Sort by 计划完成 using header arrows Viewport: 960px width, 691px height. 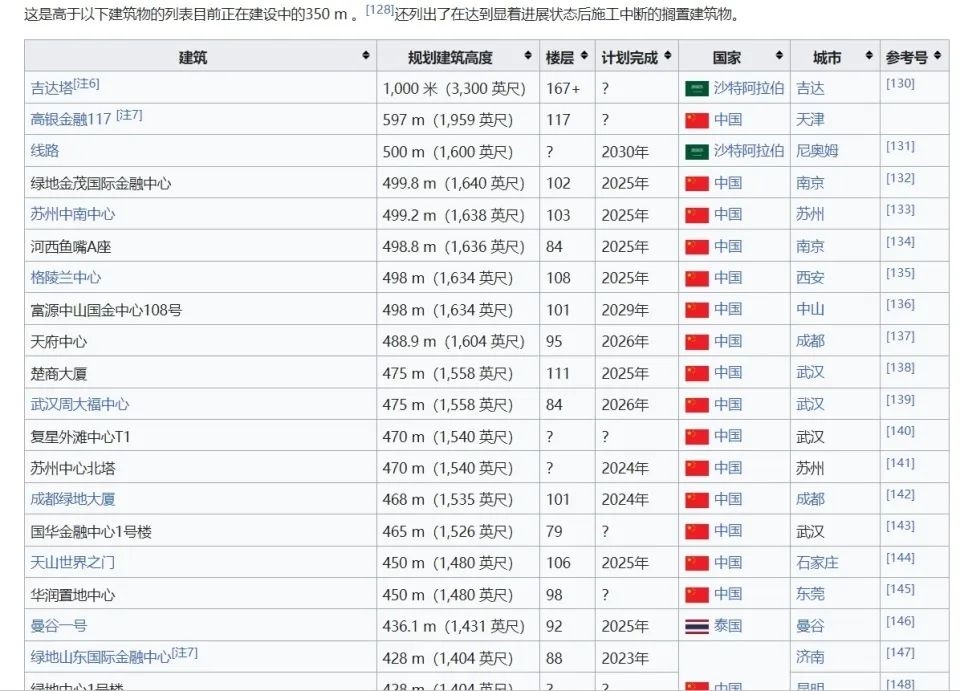(667, 57)
